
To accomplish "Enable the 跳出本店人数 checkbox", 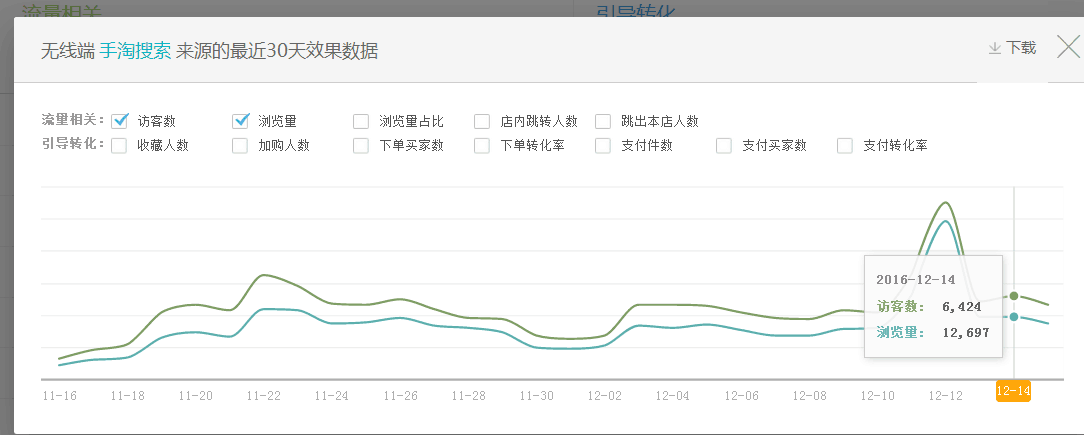I will 603,122.
